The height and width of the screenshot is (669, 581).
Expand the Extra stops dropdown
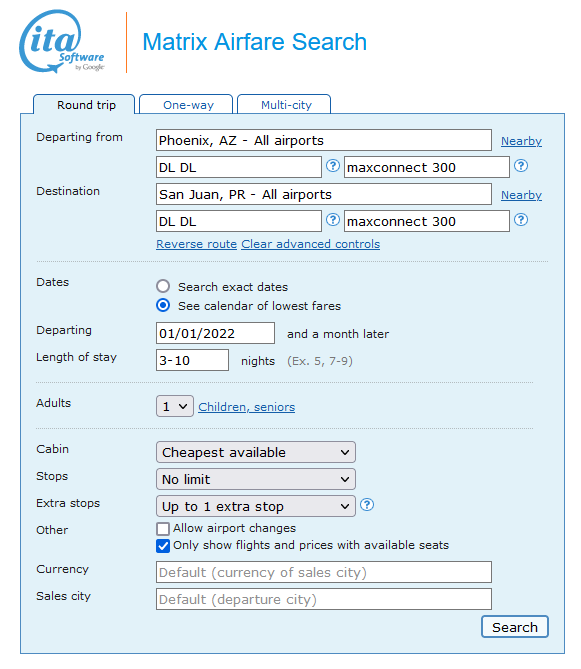(x=256, y=506)
